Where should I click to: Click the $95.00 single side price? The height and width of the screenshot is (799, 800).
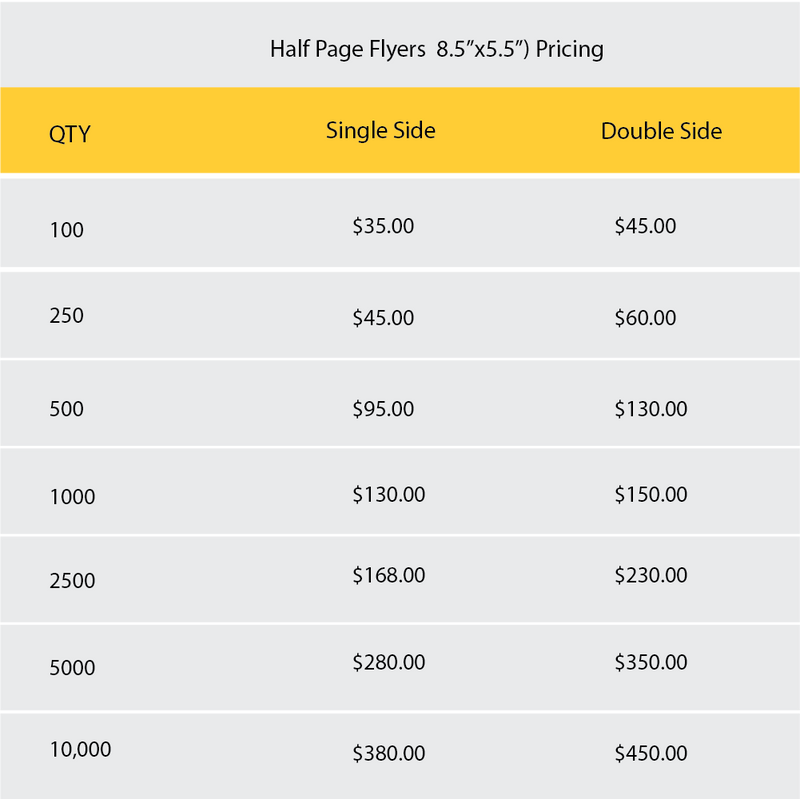click(x=383, y=409)
